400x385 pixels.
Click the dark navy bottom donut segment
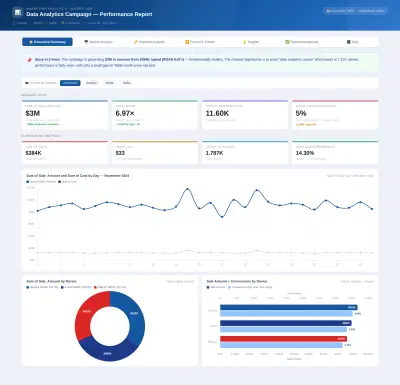[107, 353]
